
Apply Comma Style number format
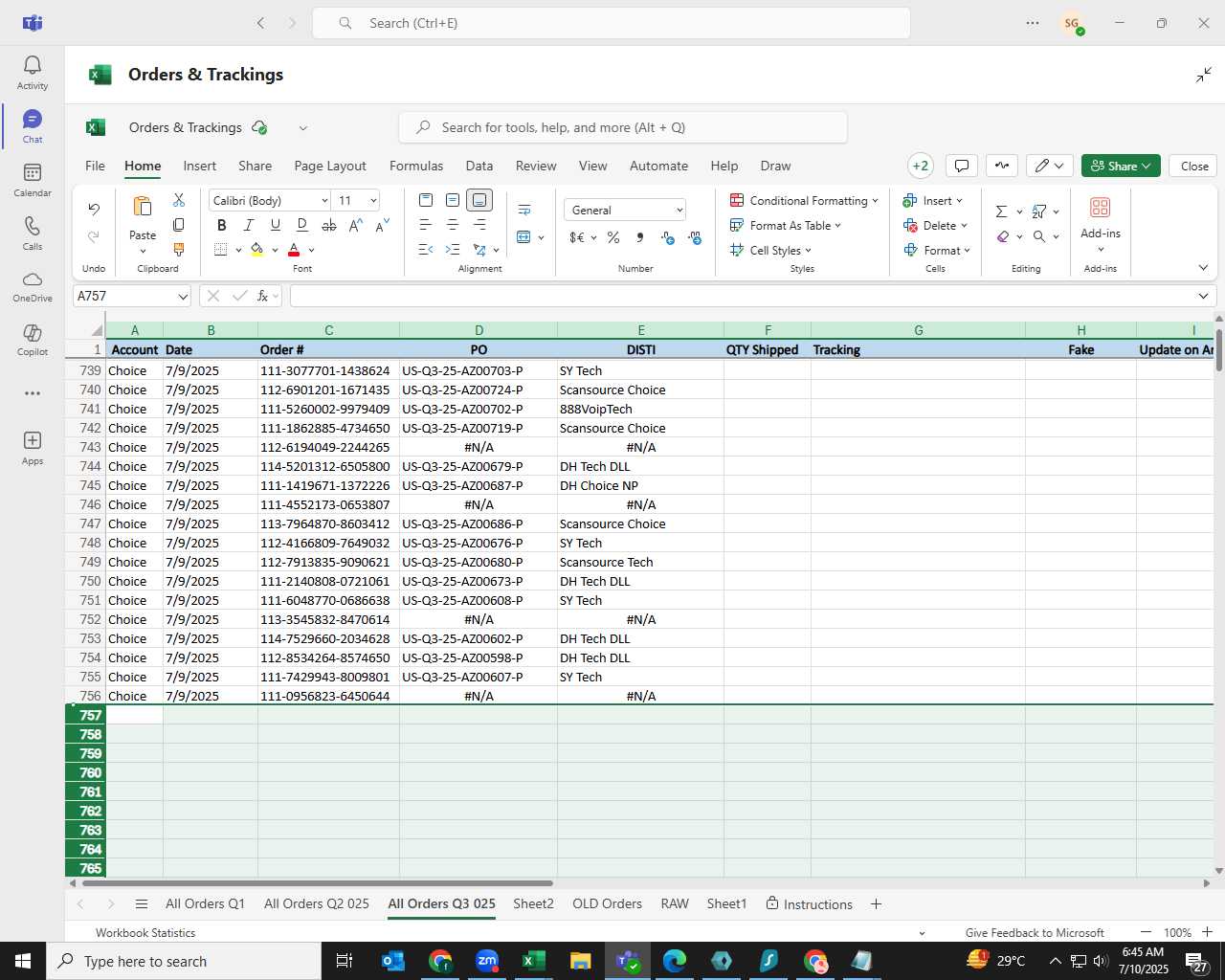coord(639,237)
